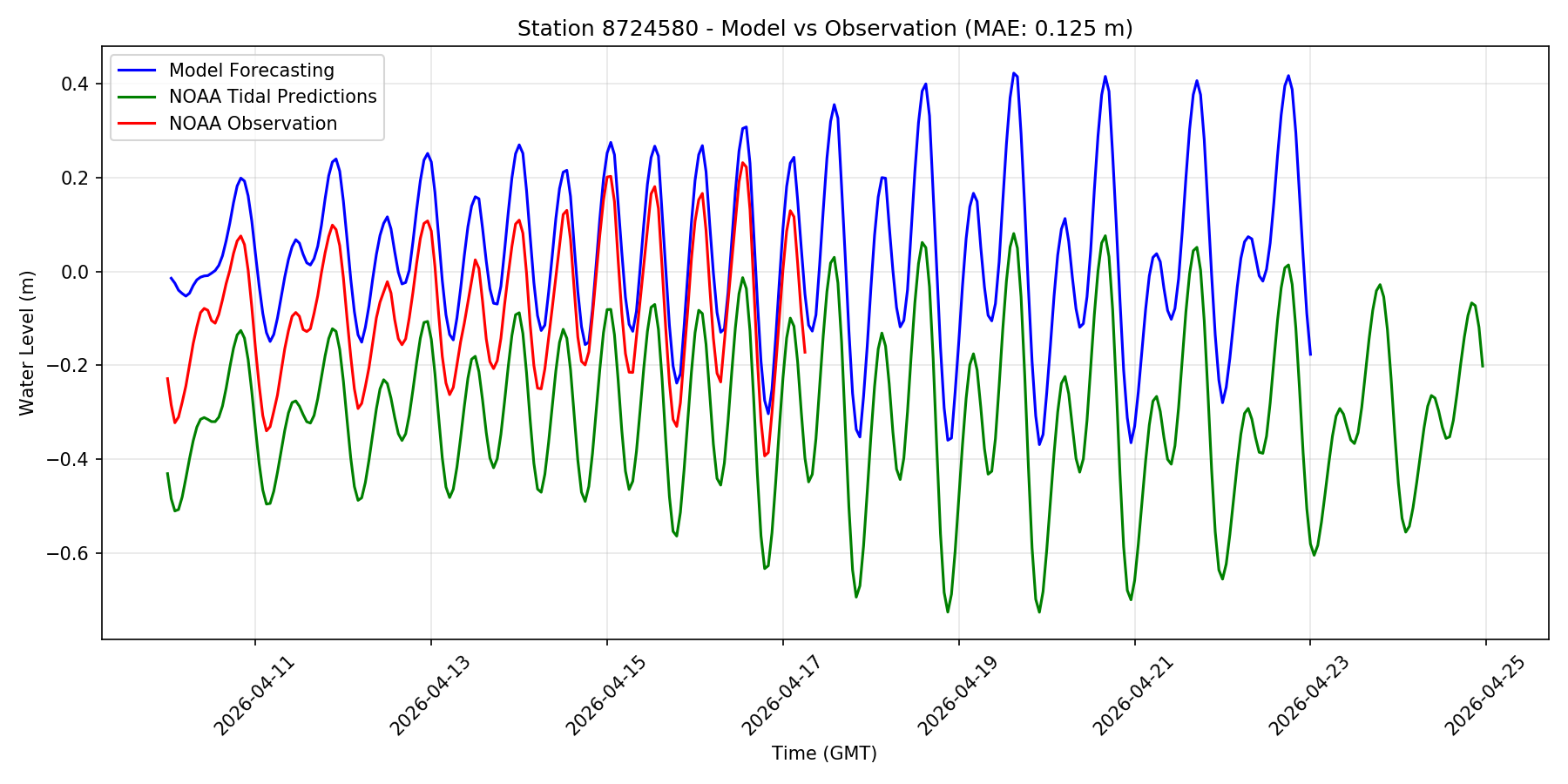Click the green line swatch in the legend
The width and height of the screenshot is (1568, 784).
tap(139, 97)
